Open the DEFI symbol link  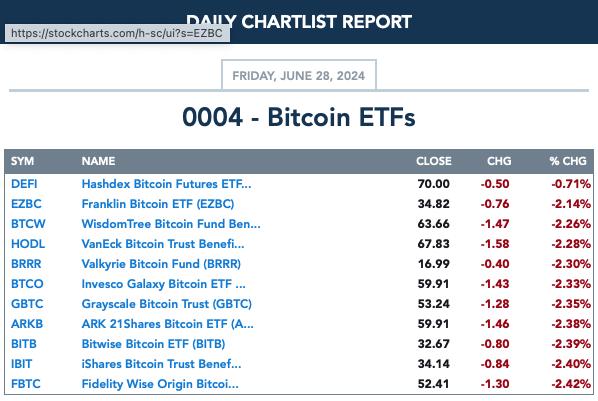[x=24, y=184]
